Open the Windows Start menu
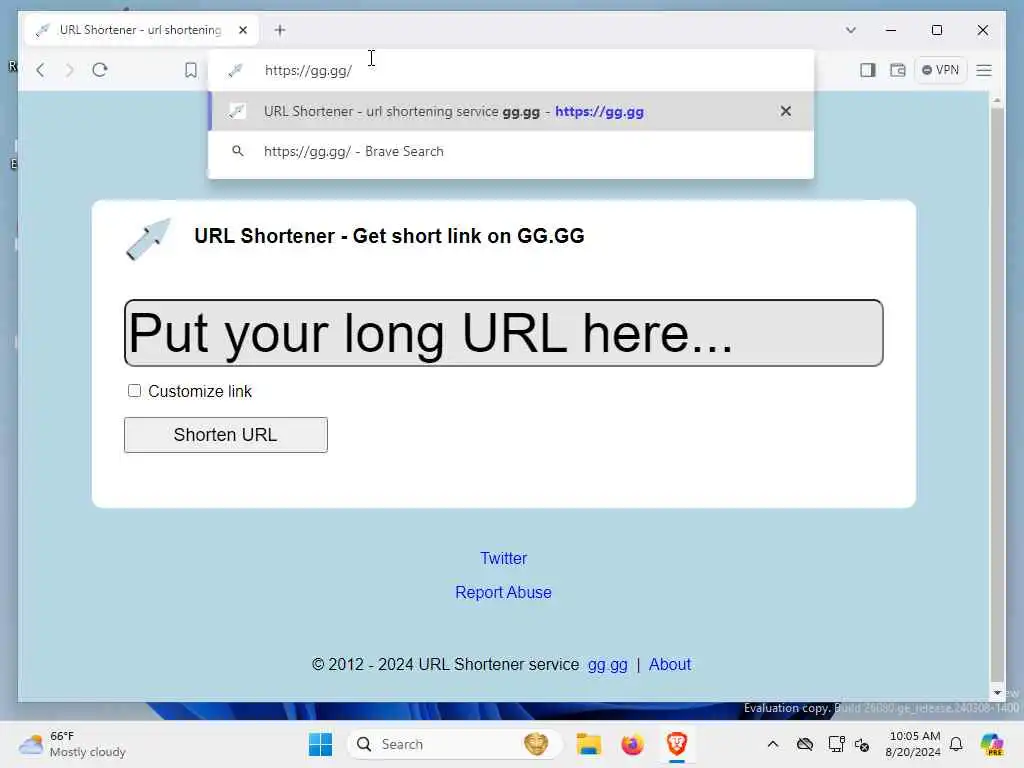Image resolution: width=1024 pixels, height=768 pixels. pos(320,744)
